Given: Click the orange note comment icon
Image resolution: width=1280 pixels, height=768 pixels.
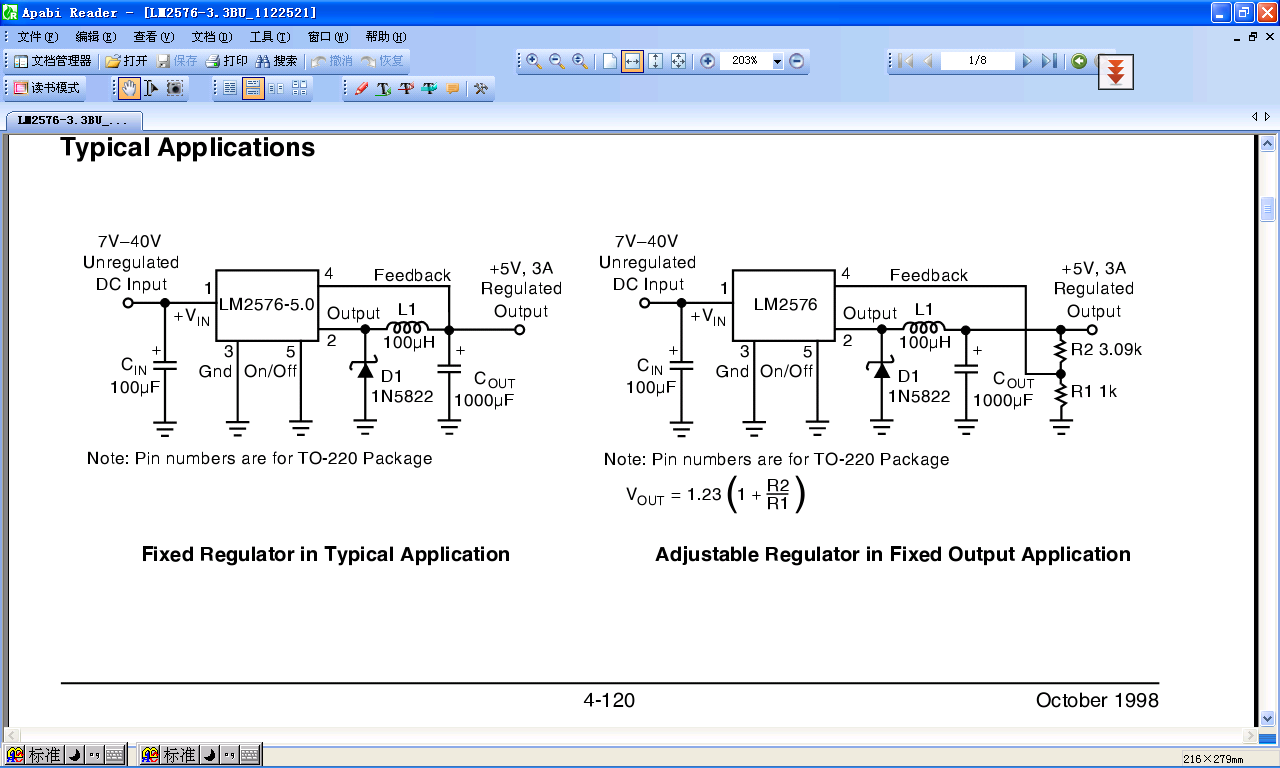Looking at the screenshot, I should coord(453,88).
